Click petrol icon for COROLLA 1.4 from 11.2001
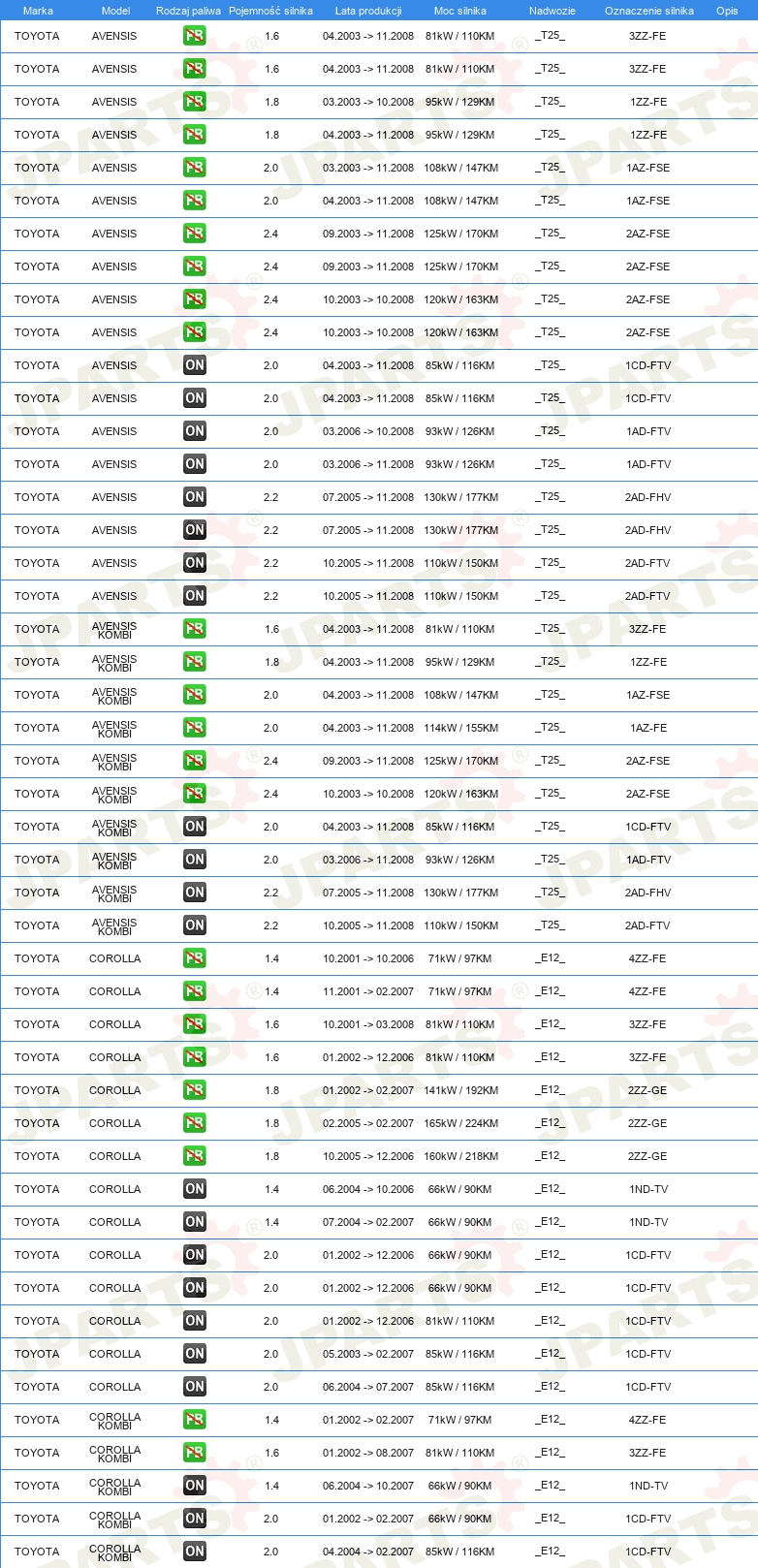This screenshot has height=1568, width=758. pyautogui.click(x=195, y=991)
